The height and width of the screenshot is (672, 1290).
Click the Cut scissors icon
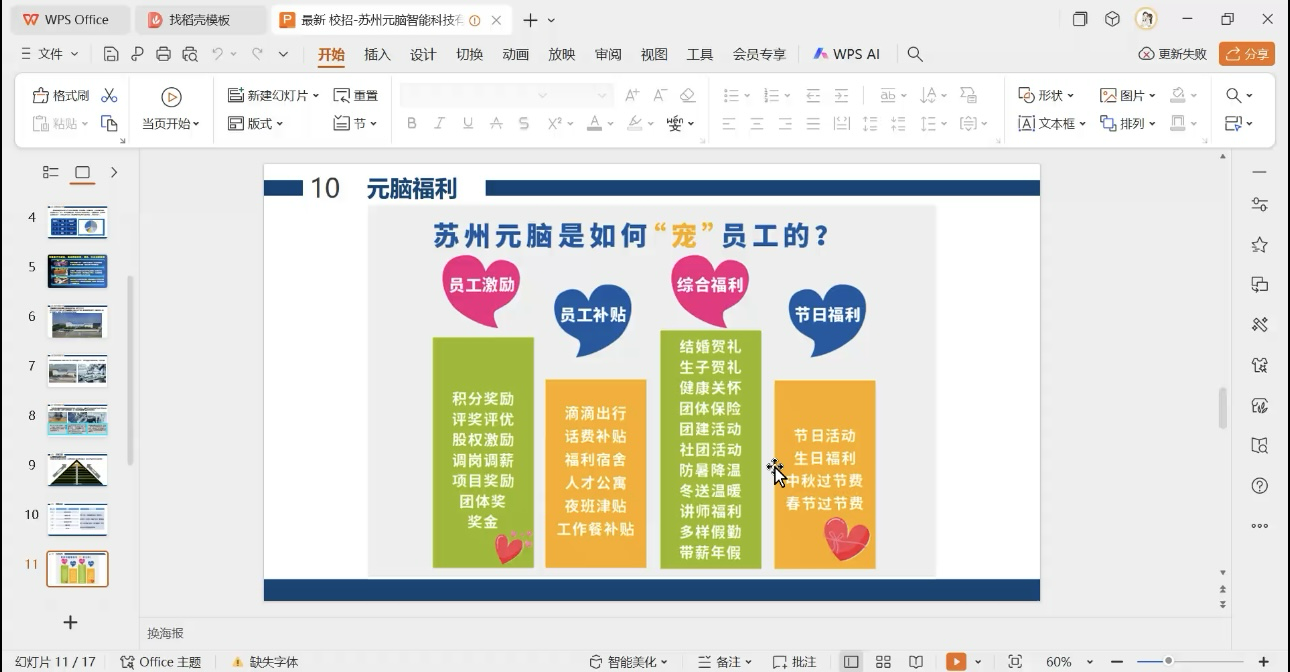109,95
